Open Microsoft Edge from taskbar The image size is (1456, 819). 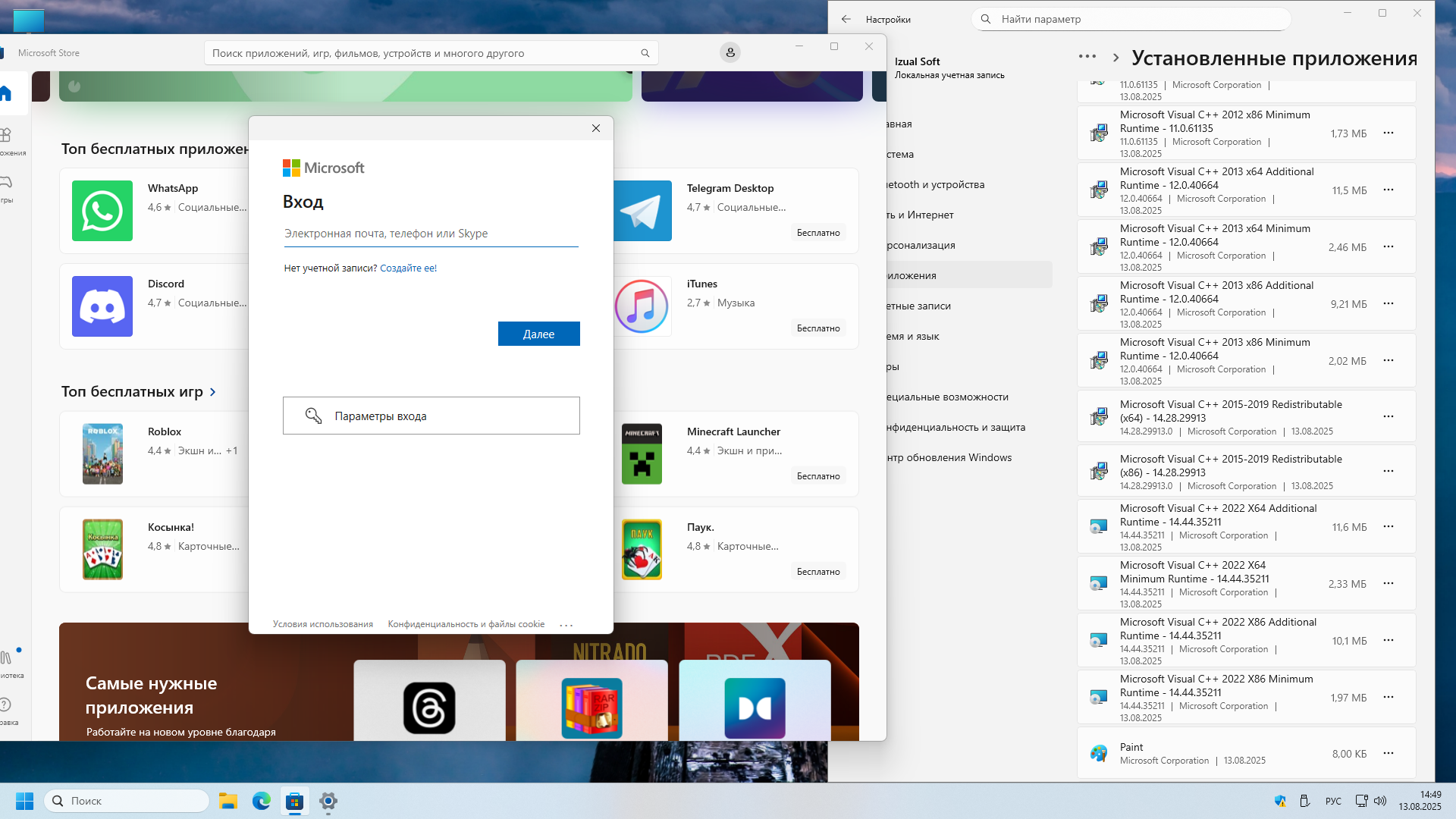pos(262,801)
